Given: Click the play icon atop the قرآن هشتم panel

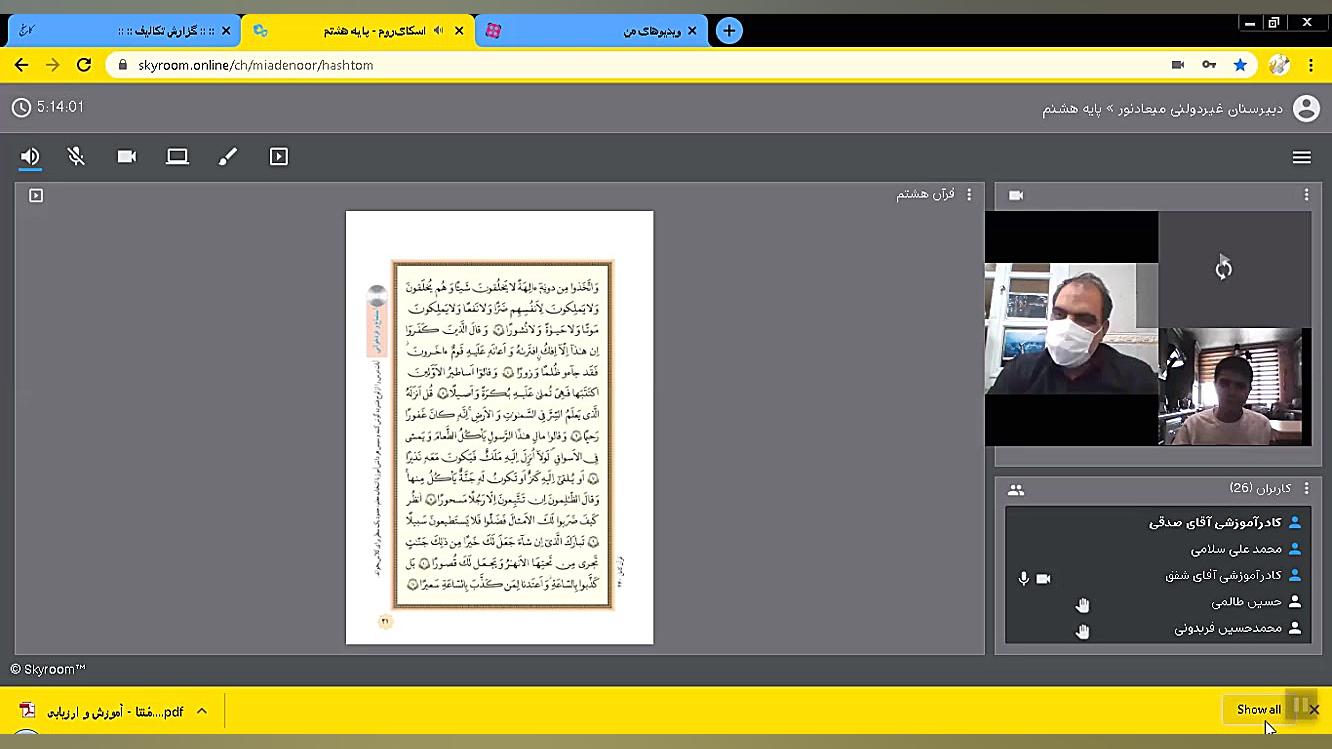Looking at the screenshot, I should click(35, 196).
